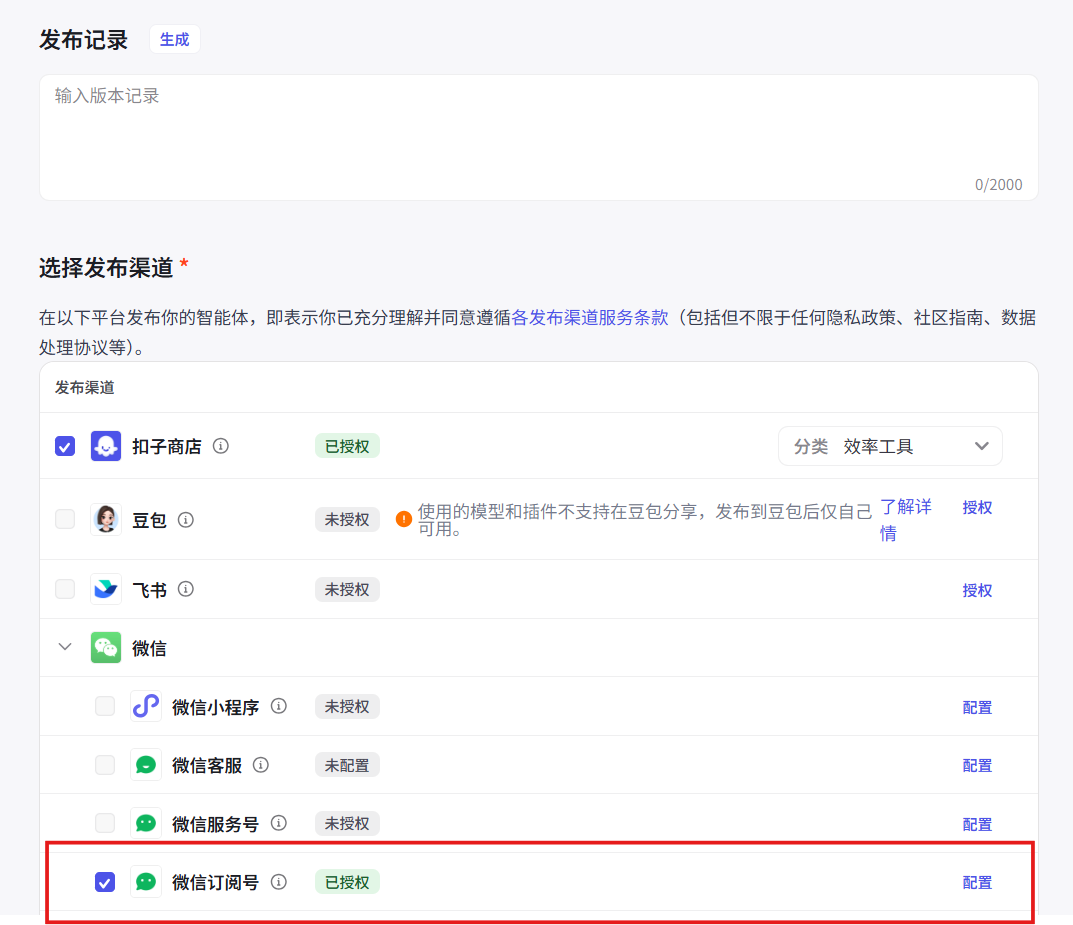1073x925 pixels.
Task: Open the 各发布渠道服务条款 link
Action: coord(590,317)
